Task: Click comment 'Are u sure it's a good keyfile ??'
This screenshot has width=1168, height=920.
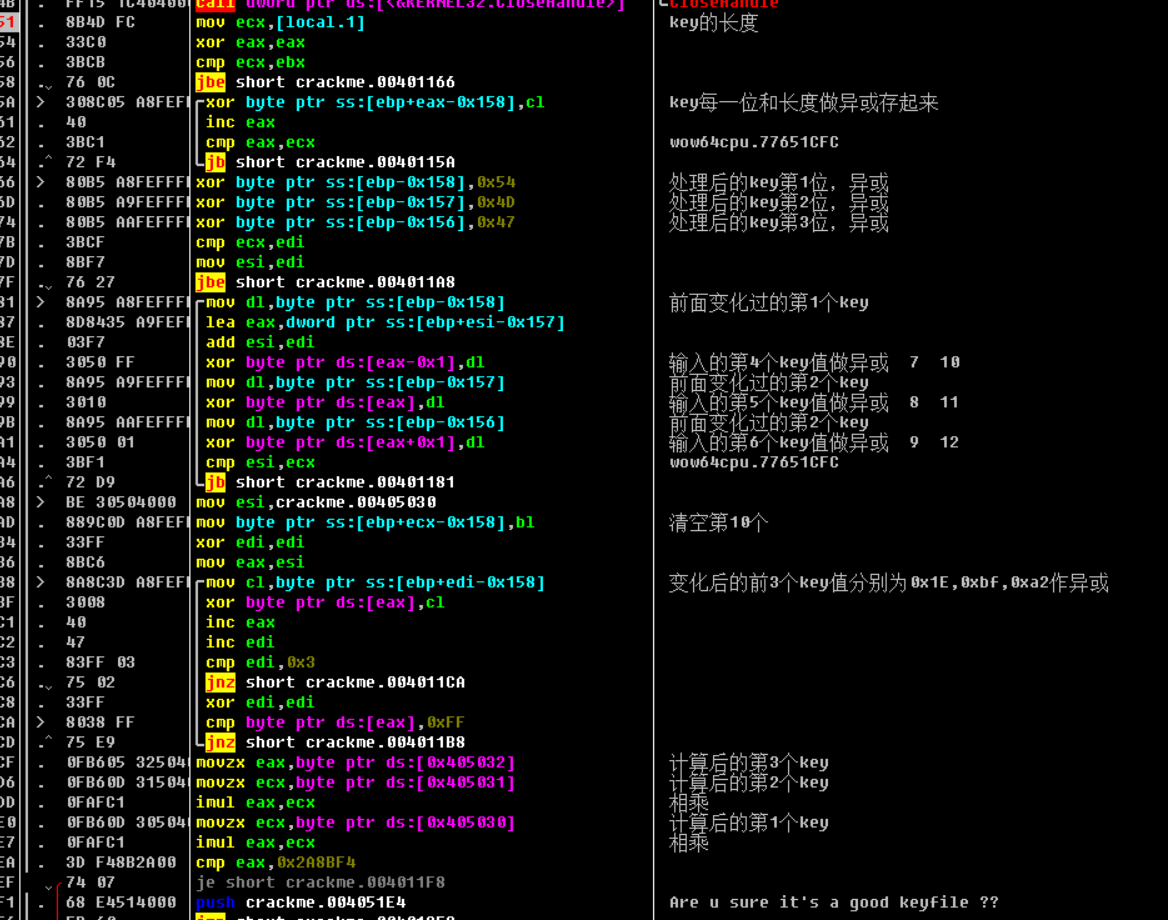Action: (x=834, y=903)
